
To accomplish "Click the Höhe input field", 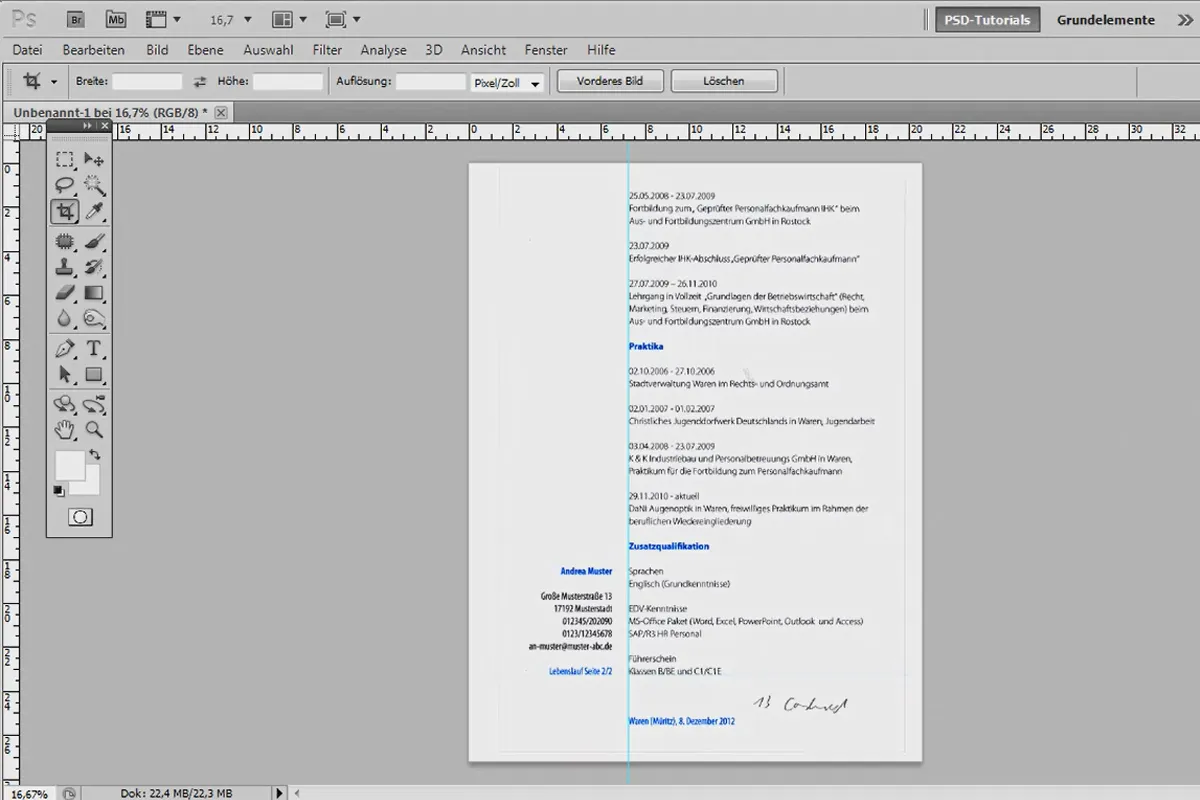I will (x=288, y=82).
